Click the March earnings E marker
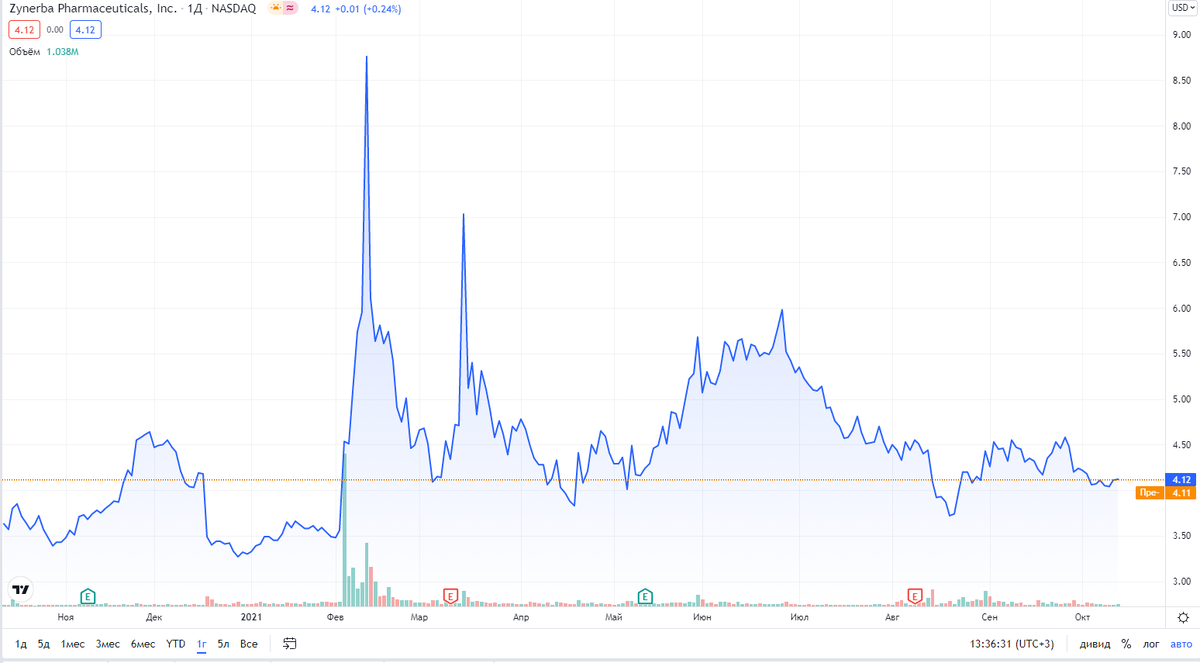Image resolution: width=1200 pixels, height=663 pixels. (x=450, y=597)
